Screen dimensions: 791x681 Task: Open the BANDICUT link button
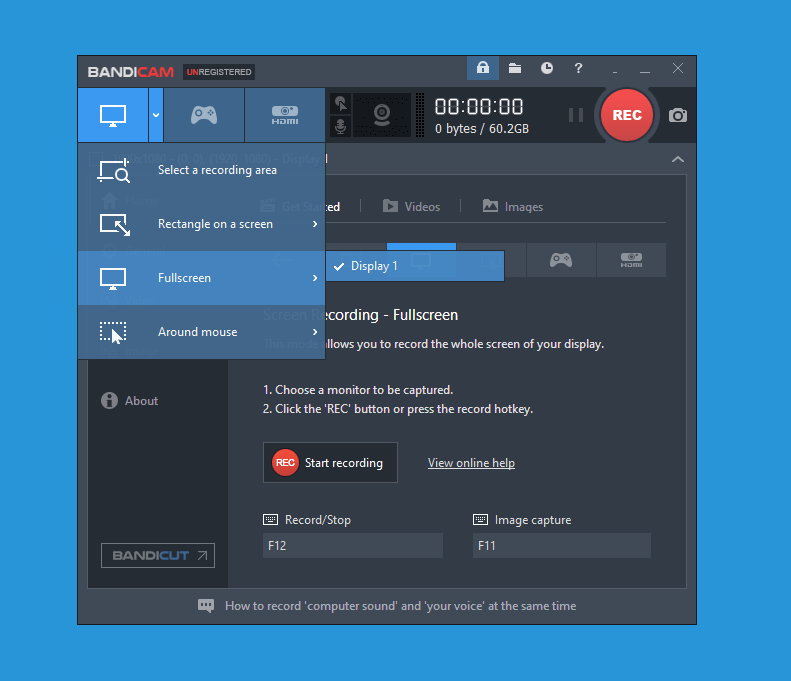tap(158, 555)
